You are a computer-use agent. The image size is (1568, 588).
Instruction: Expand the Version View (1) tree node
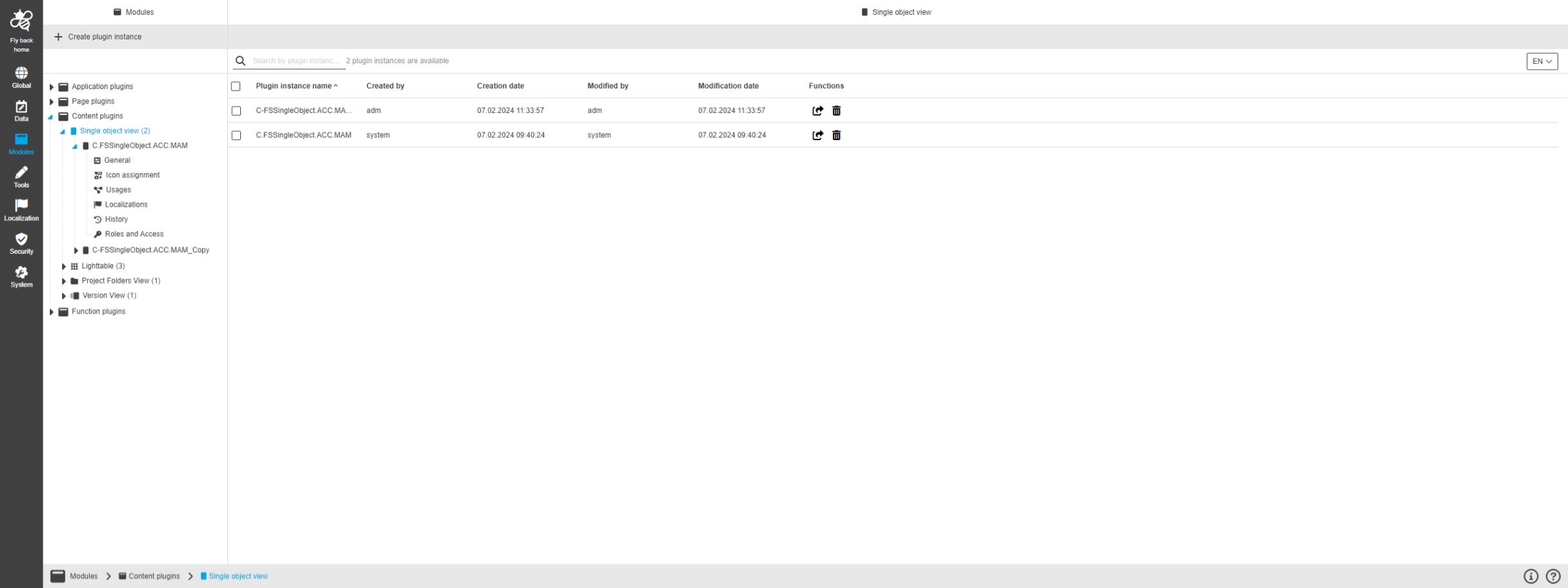64,296
